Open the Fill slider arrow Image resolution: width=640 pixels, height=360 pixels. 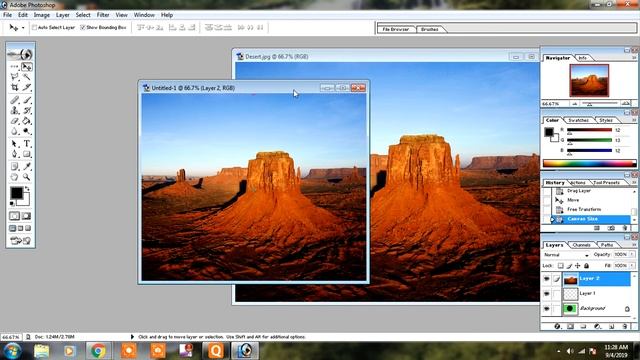[x=632, y=266]
